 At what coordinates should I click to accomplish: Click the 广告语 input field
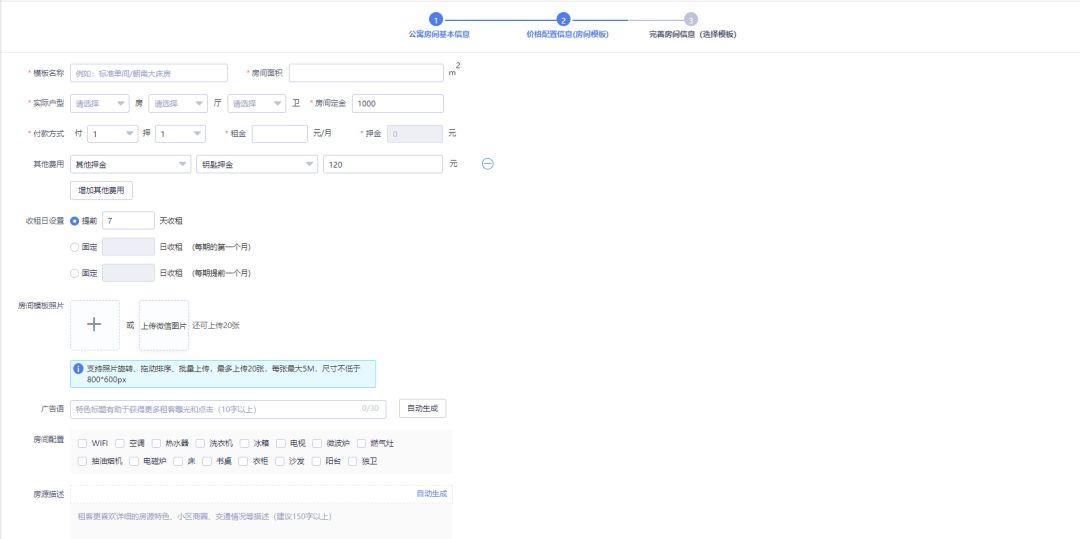pos(228,409)
